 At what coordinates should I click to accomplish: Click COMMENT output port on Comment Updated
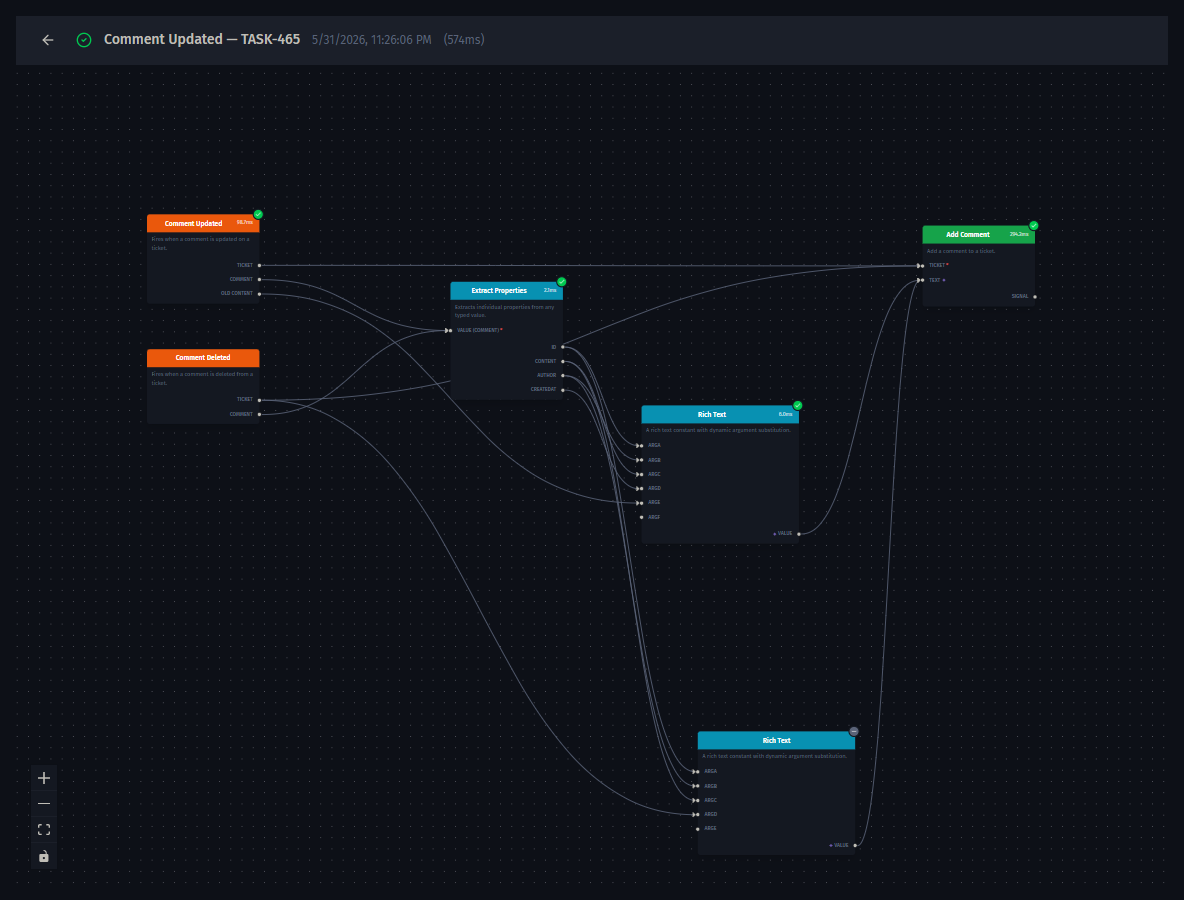259,279
